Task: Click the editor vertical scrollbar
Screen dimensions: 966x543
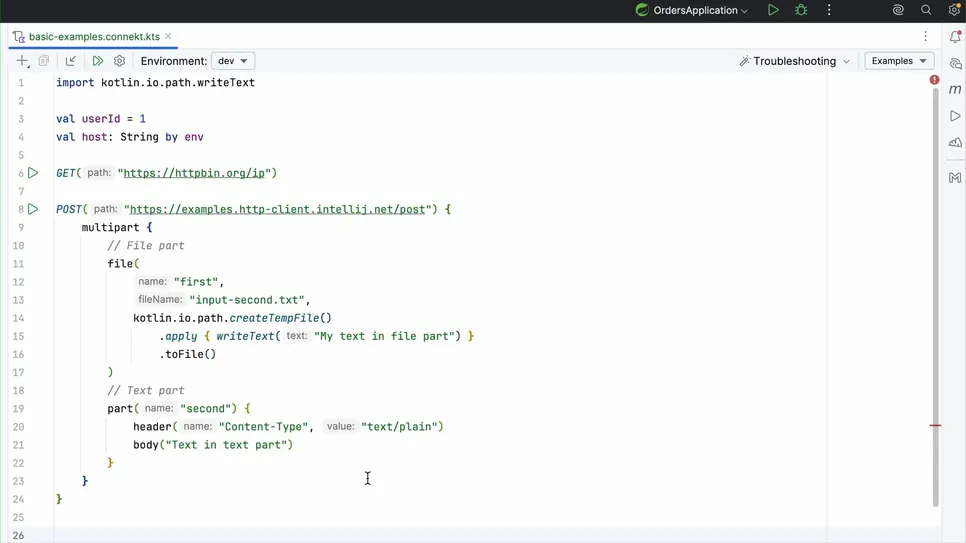Action: click(x=935, y=296)
